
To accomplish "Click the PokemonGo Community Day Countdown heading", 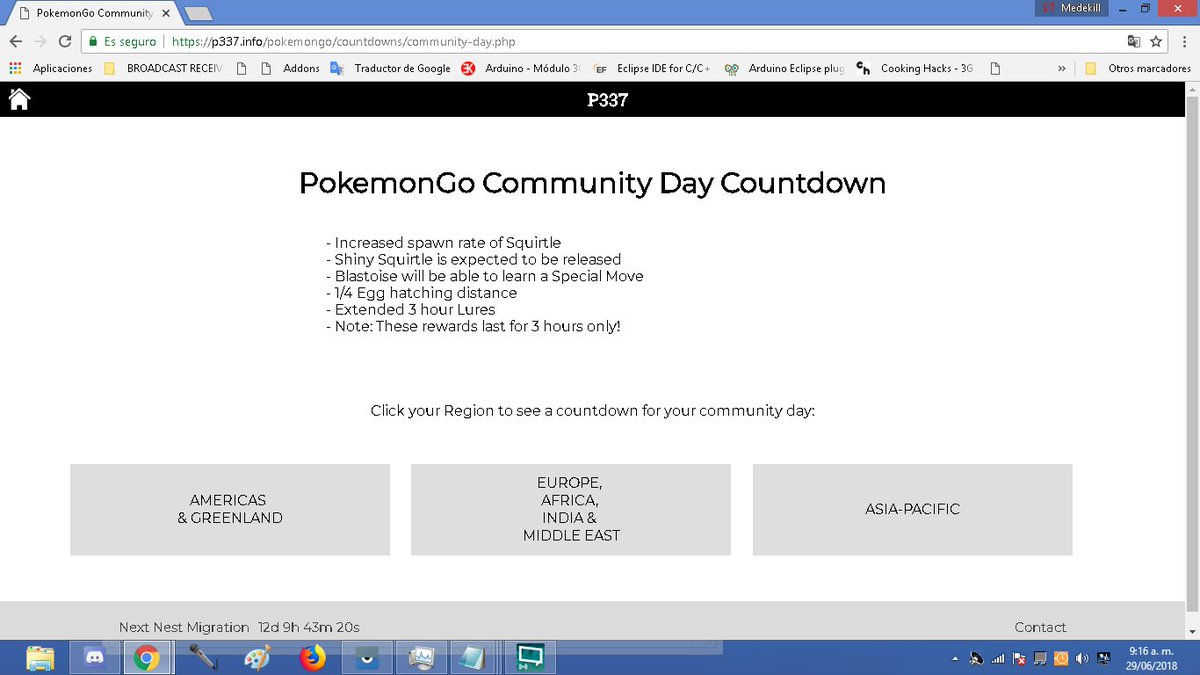I will 592,184.
